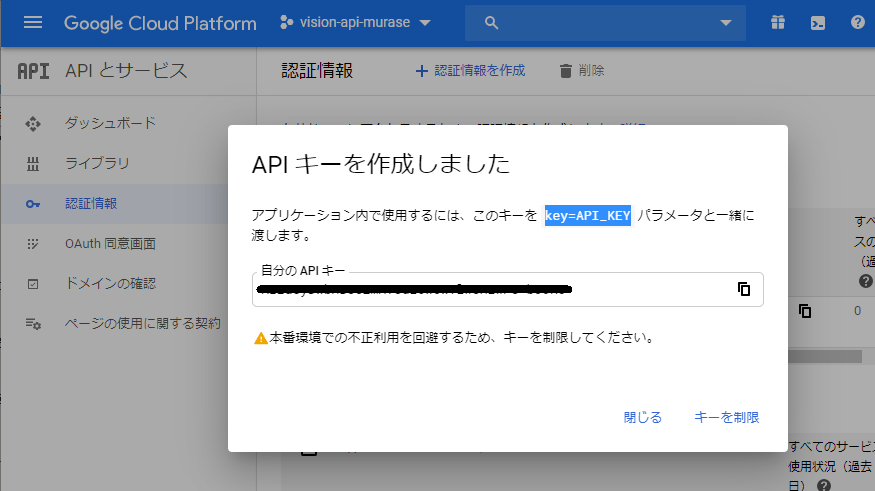The width and height of the screenshot is (875, 491).
Task: Select 認証情報 in the sidebar
Action: tap(91, 204)
